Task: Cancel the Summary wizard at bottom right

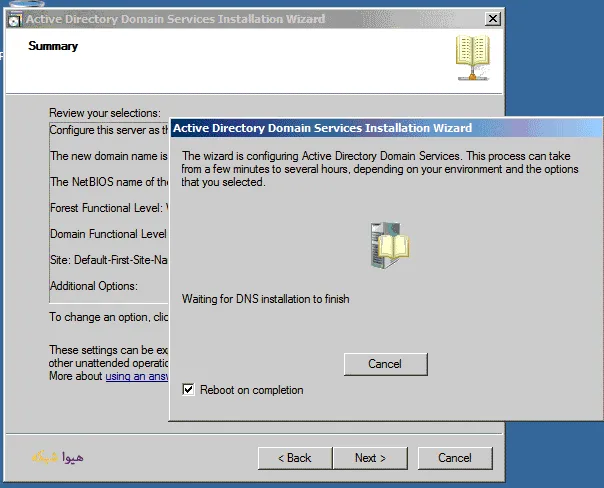Action: [455, 458]
